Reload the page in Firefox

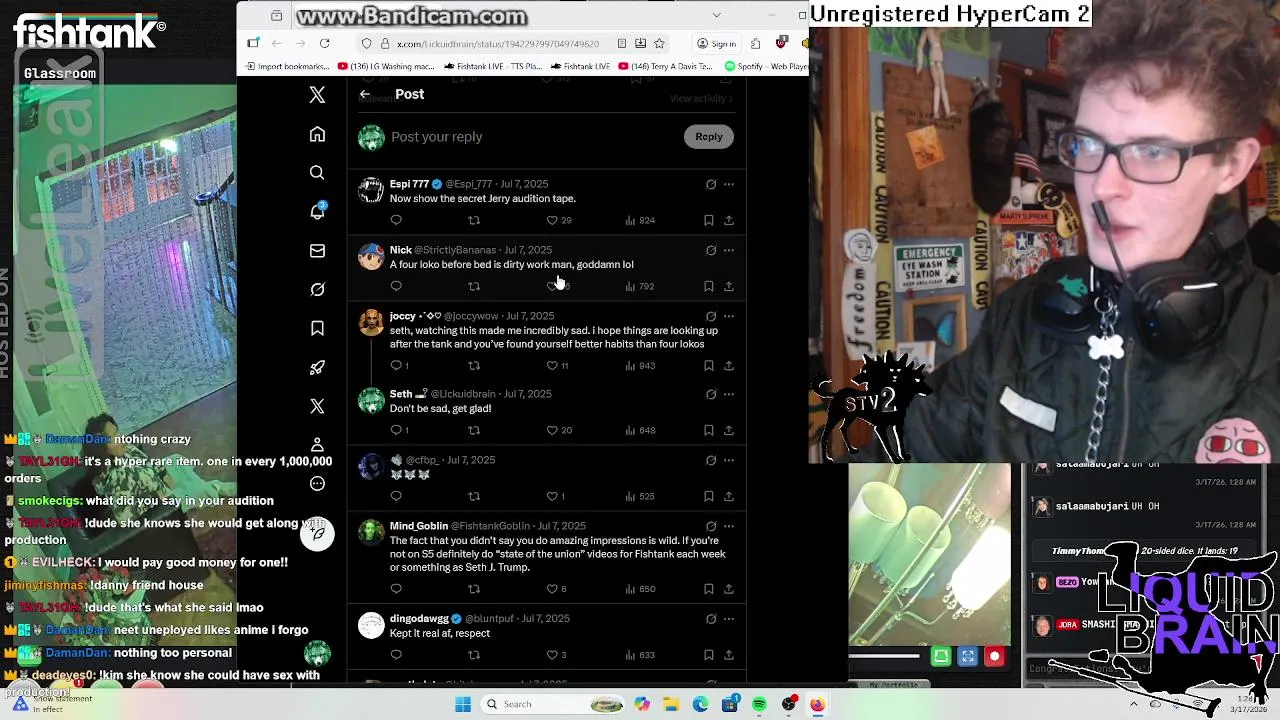pos(324,43)
